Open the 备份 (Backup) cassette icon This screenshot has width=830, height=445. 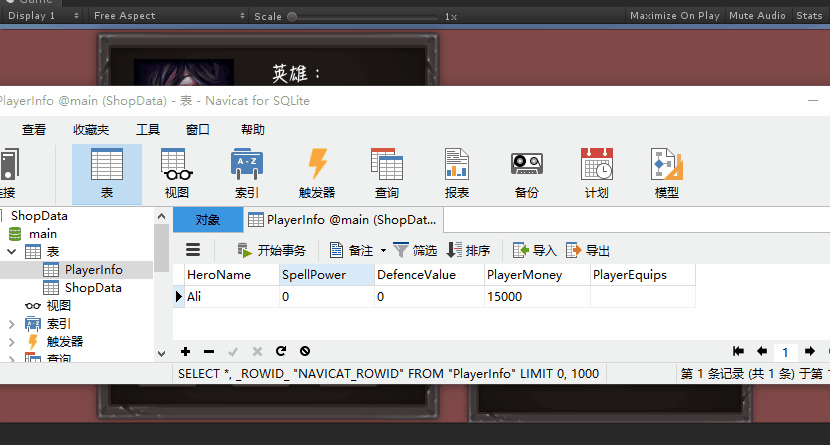pos(527,174)
